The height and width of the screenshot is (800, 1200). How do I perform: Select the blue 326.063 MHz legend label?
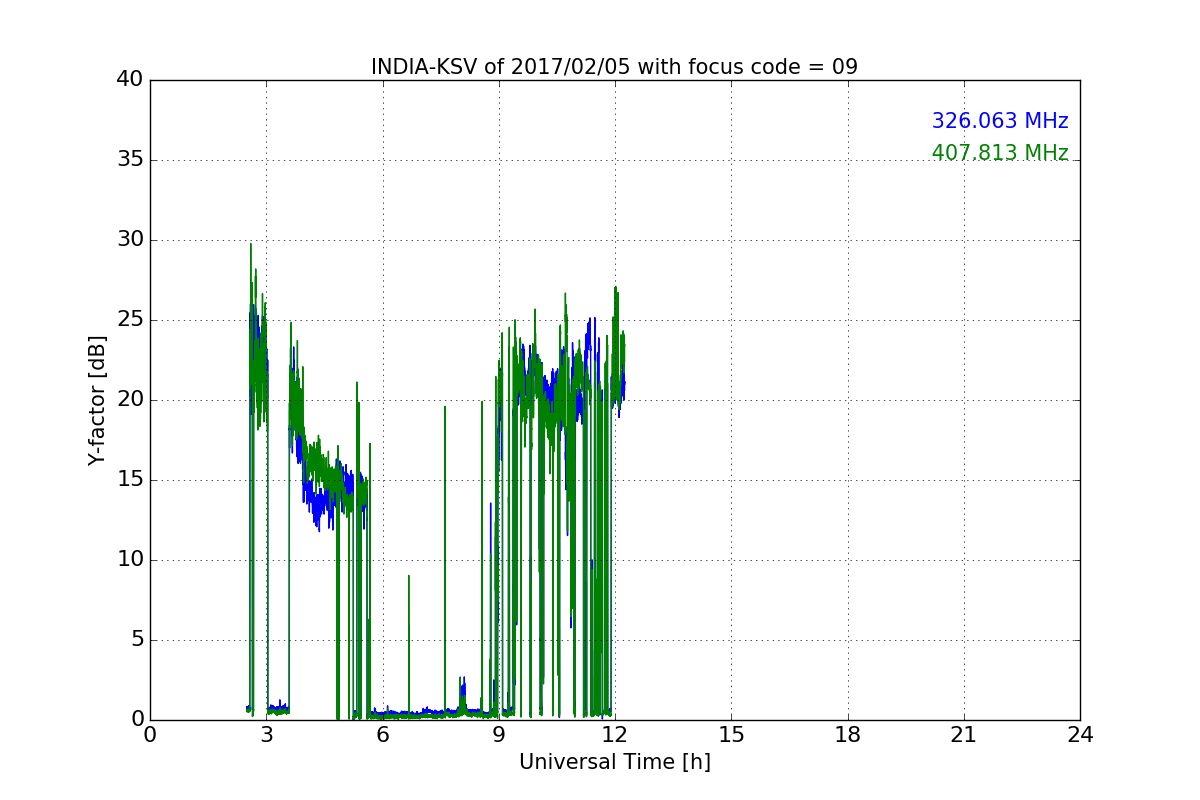coord(1000,121)
